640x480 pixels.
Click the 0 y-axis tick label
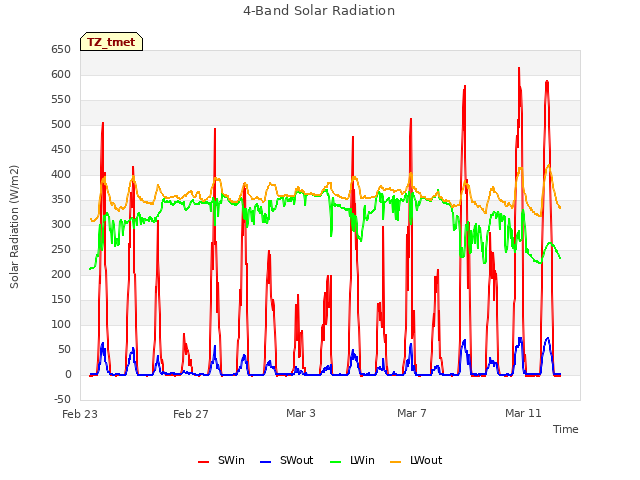[x=69, y=375]
